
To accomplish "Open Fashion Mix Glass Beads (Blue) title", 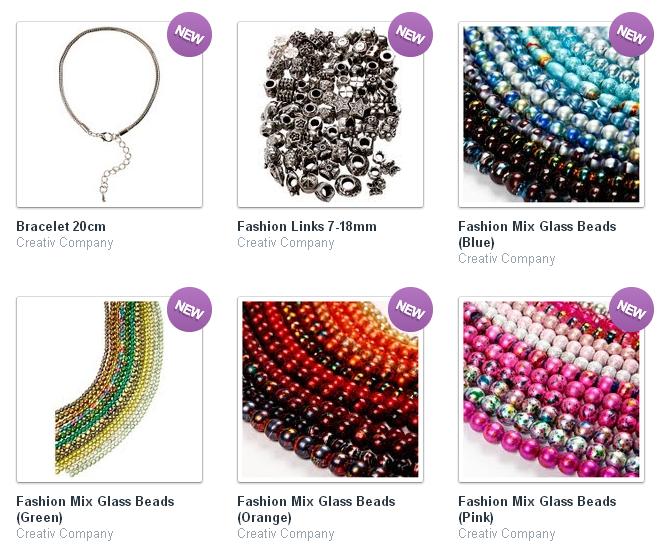I will click(x=537, y=234).
